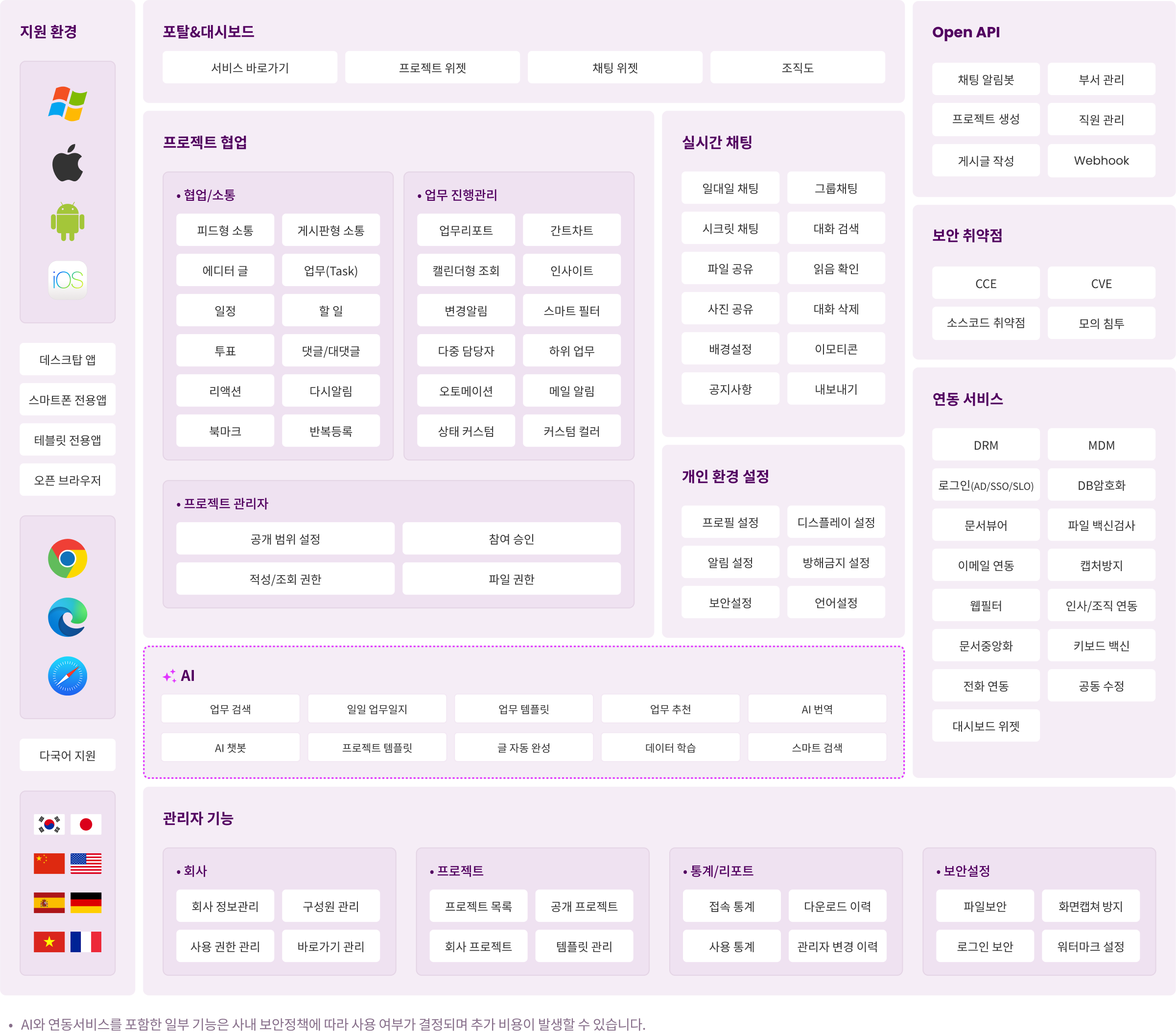This screenshot has height=1034, width=1176.
Task: Click the green Android robot icon
Action: [x=67, y=222]
